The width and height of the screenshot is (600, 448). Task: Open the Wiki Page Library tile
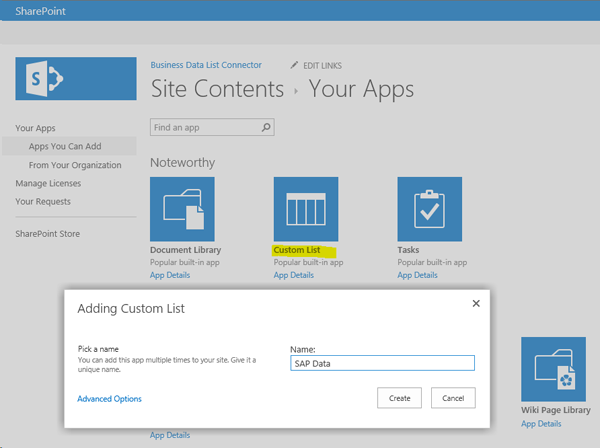tap(553, 369)
